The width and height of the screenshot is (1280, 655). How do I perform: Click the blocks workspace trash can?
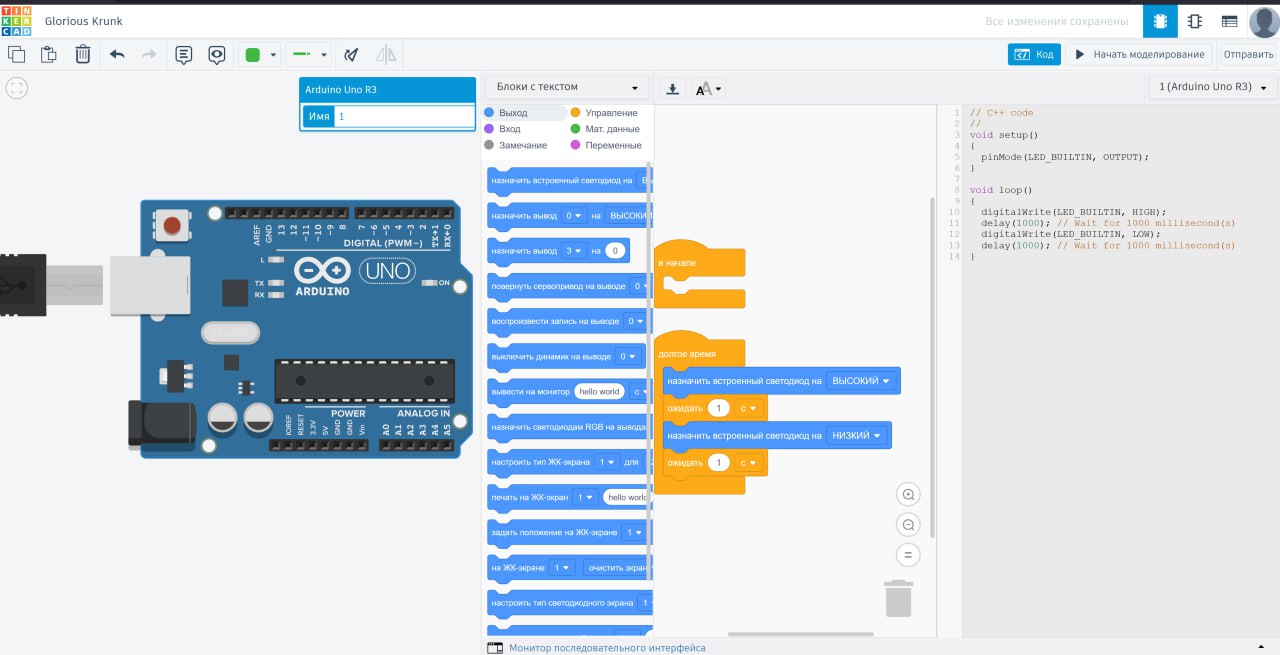tap(899, 598)
